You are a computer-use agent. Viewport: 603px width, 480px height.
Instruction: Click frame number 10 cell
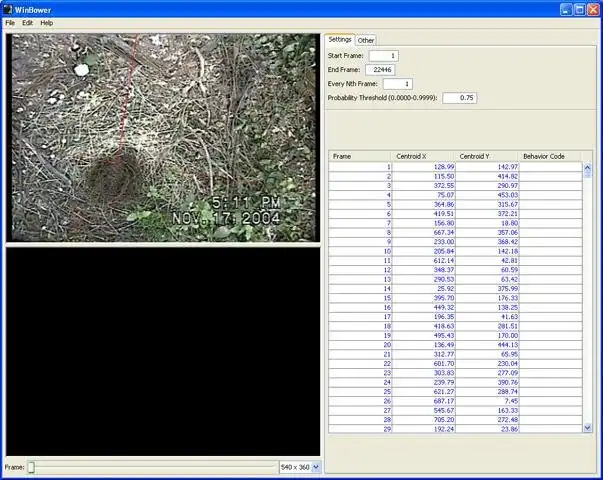(x=360, y=251)
